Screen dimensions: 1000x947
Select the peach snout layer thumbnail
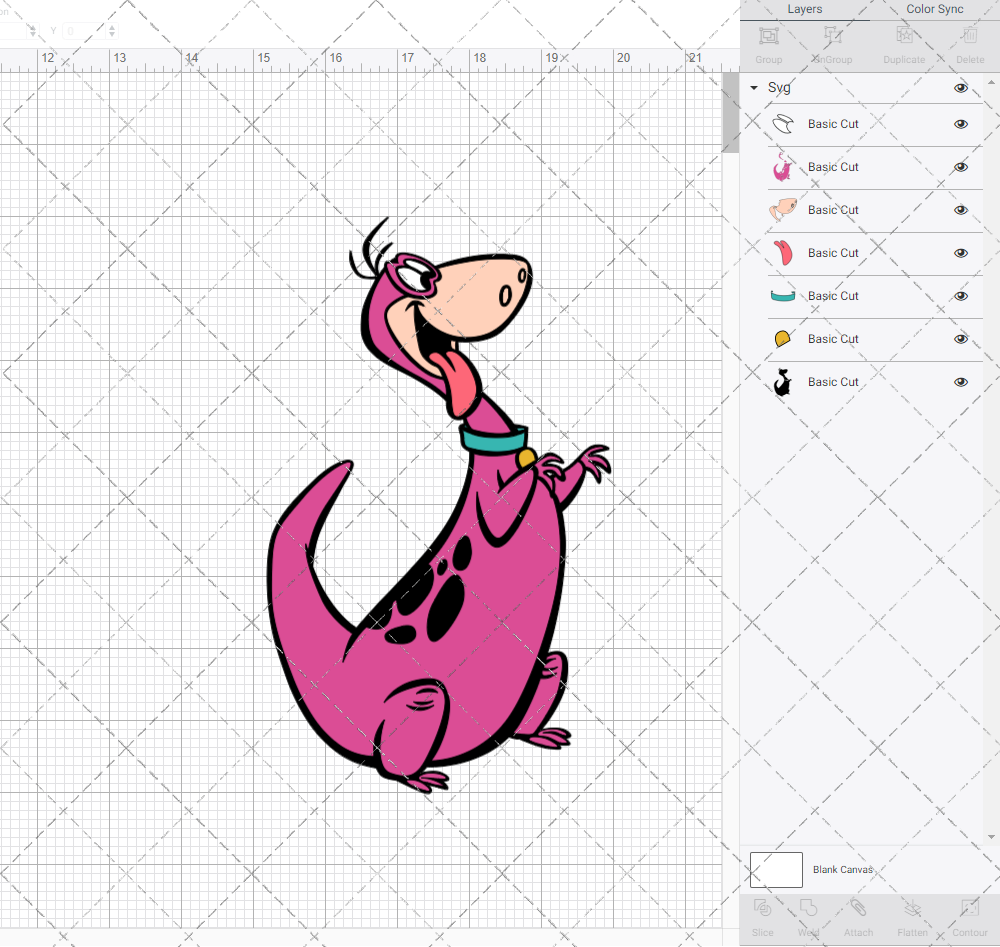[x=783, y=210]
